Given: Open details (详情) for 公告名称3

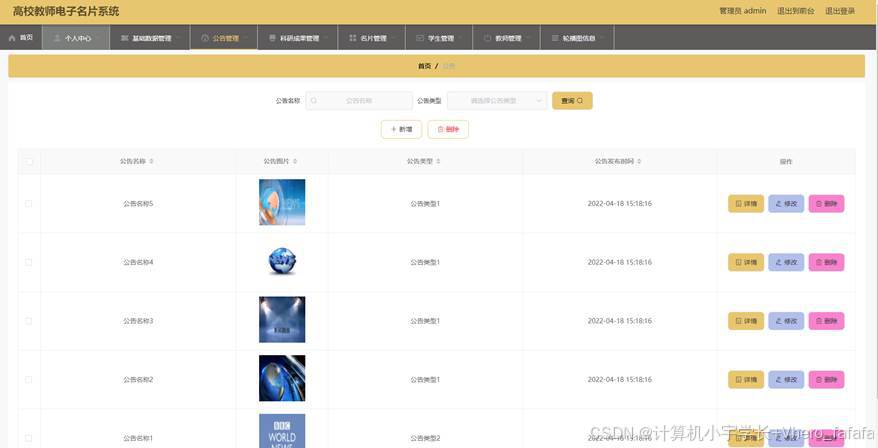Looking at the screenshot, I should (746, 321).
